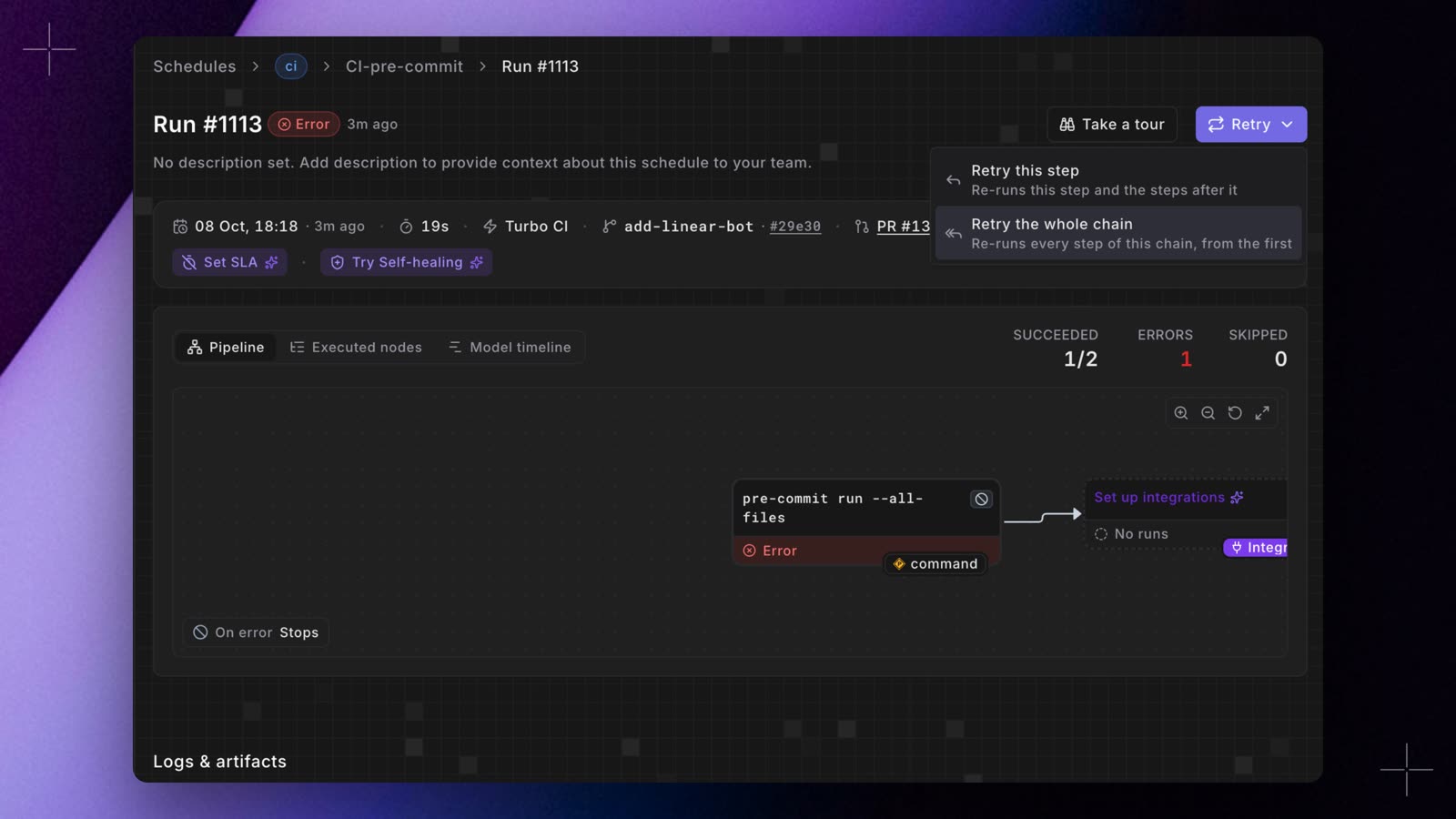
Task: Open Set up integrations link
Action: [1168, 498]
